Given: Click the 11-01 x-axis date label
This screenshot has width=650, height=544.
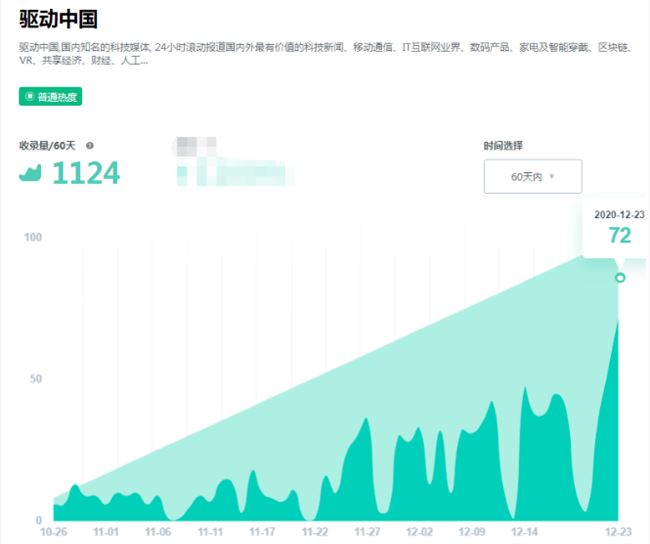Looking at the screenshot, I should coord(106,532).
